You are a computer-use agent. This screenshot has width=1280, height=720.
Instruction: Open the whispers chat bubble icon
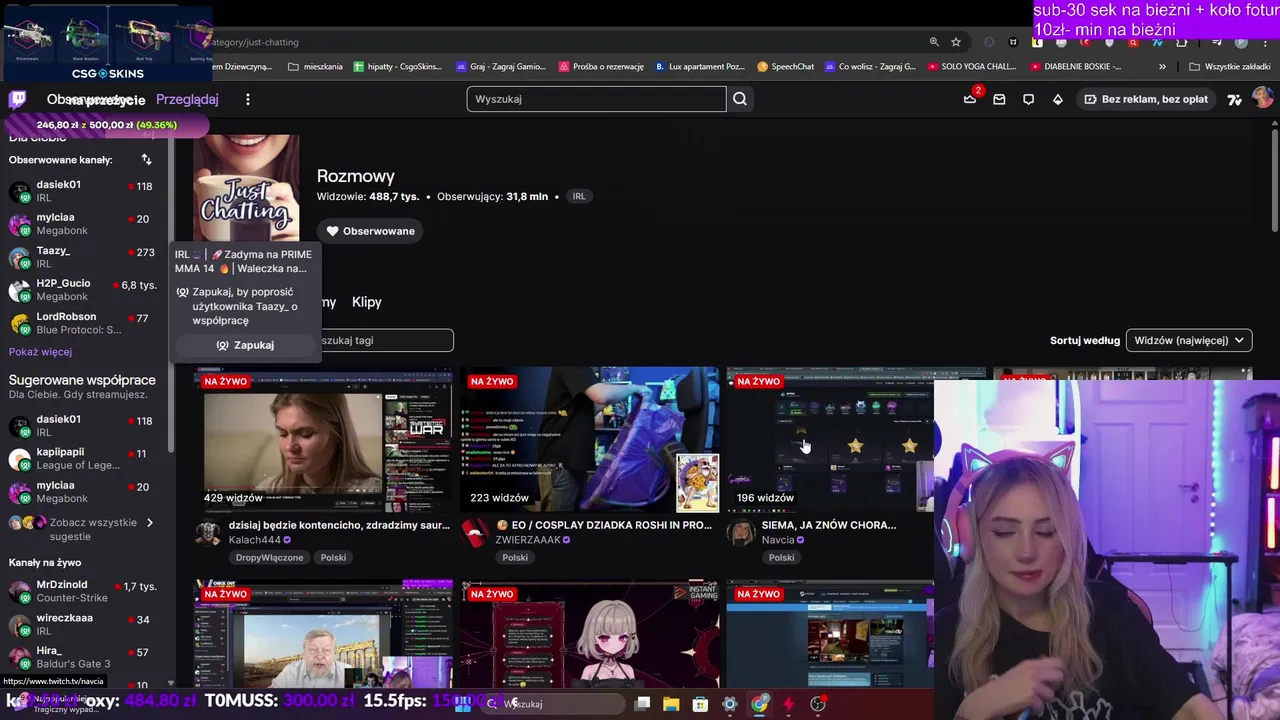pos(1028,99)
